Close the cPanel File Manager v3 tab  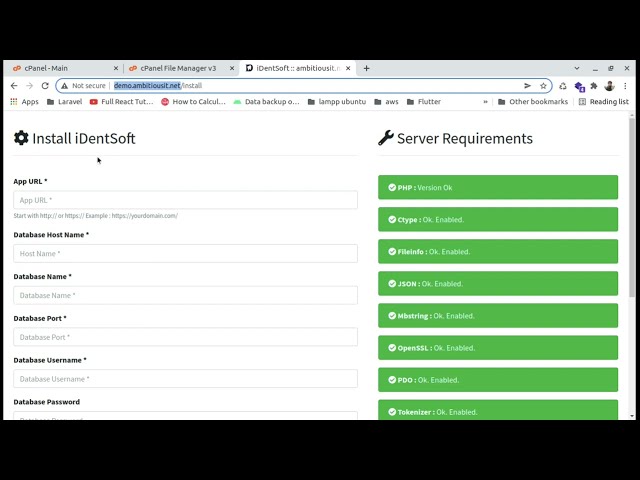pos(232,68)
